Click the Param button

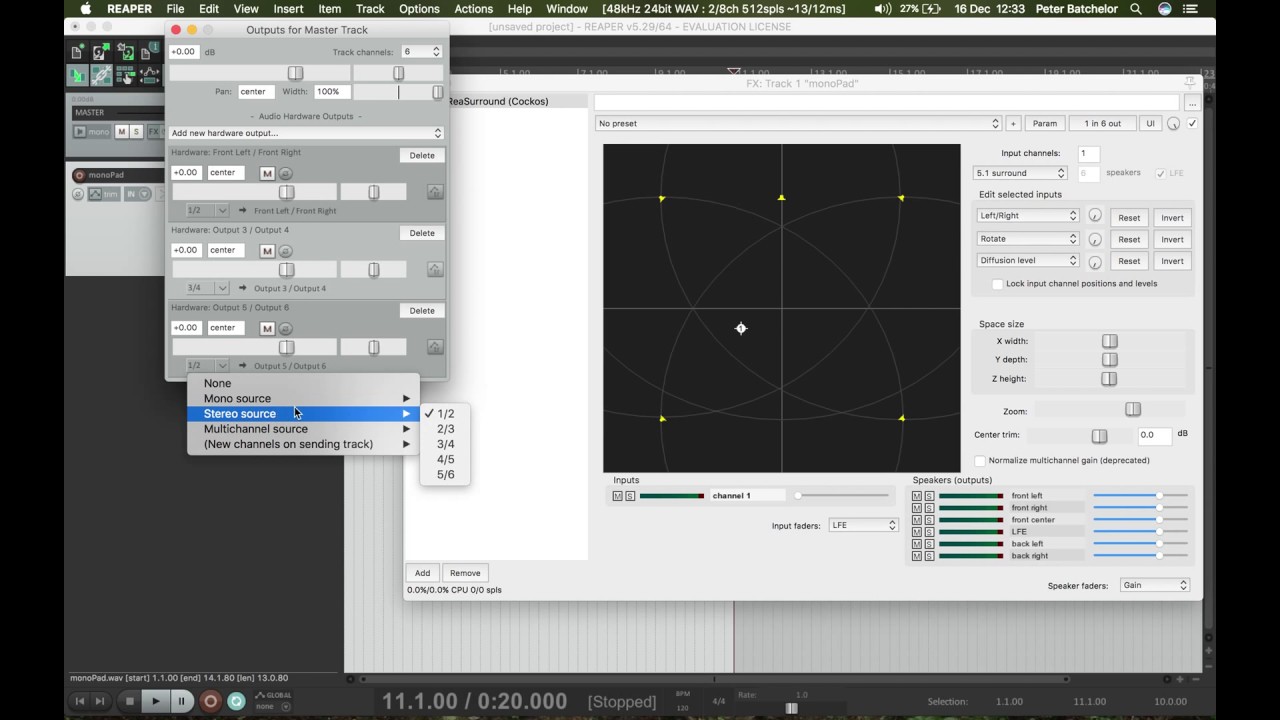point(1044,124)
